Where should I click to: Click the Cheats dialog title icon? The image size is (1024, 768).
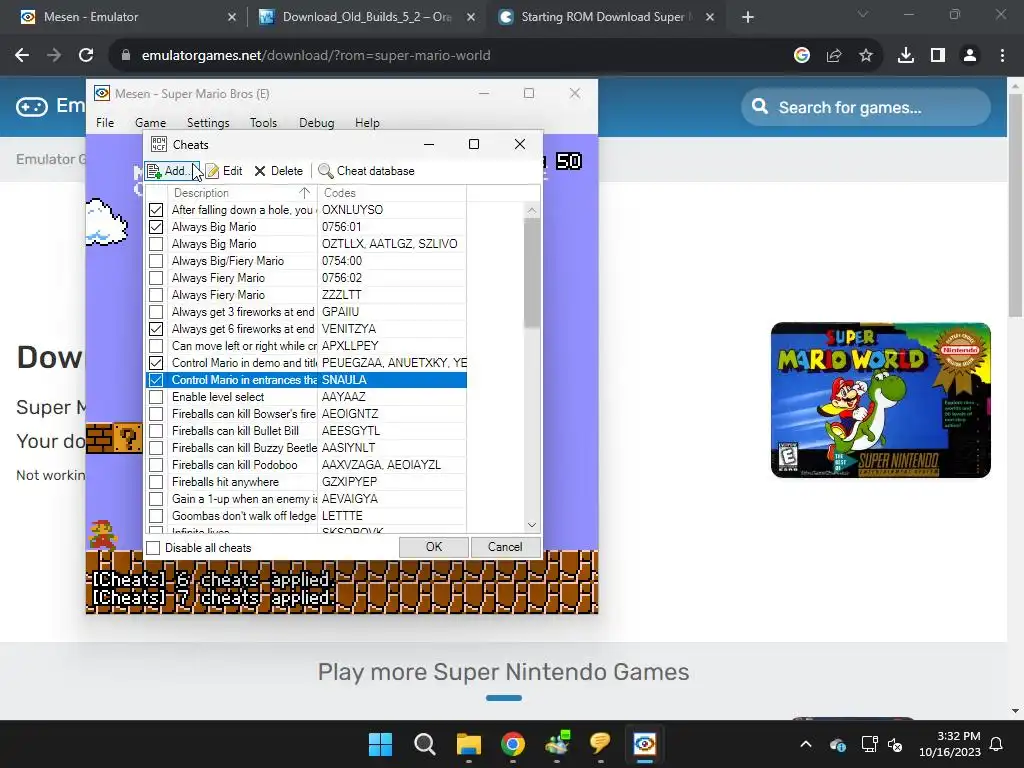coord(159,144)
